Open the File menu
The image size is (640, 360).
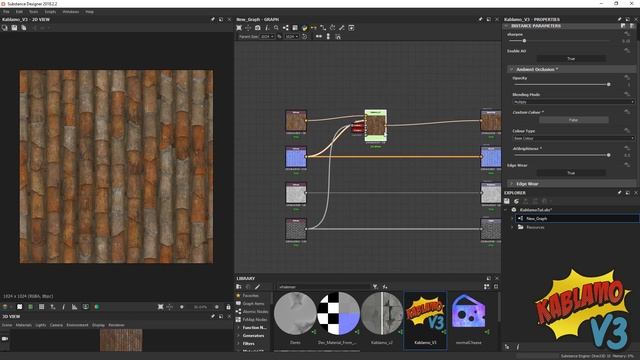[6, 12]
